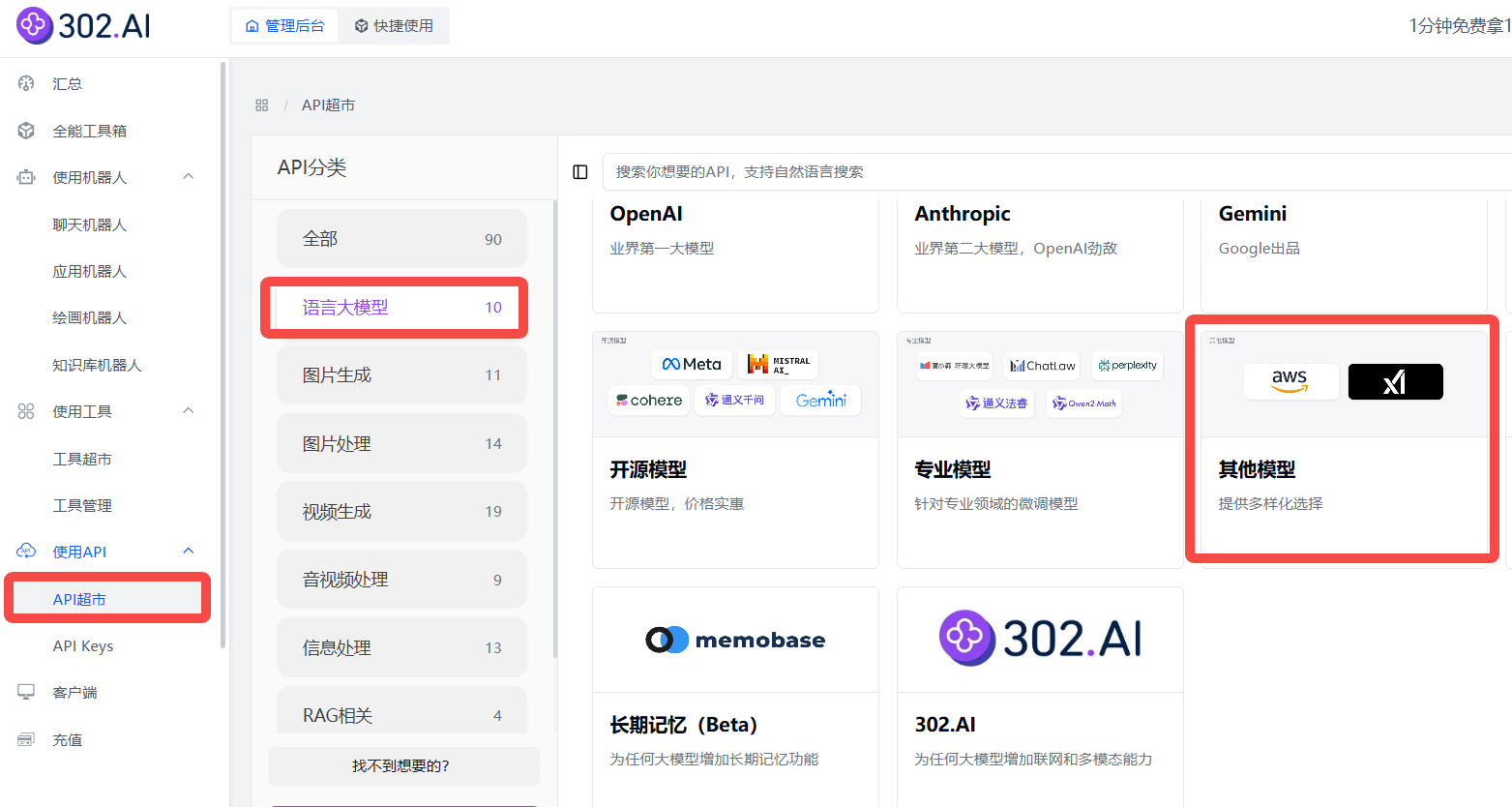Open the 其他模型 card title
This screenshot has height=807, width=1512.
[1257, 469]
